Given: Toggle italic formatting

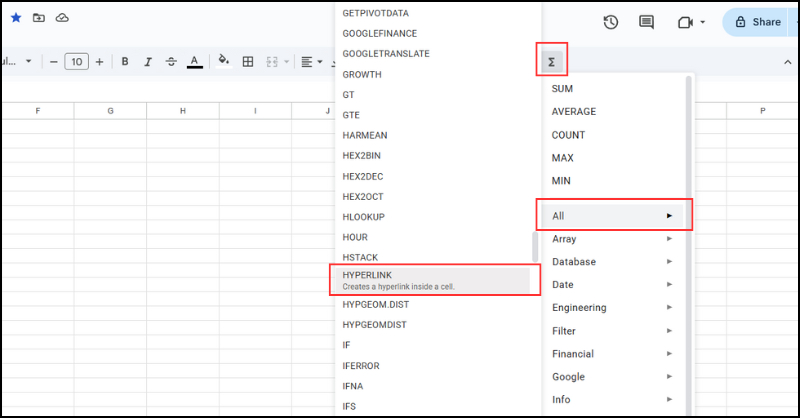Looking at the screenshot, I should click(x=148, y=62).
